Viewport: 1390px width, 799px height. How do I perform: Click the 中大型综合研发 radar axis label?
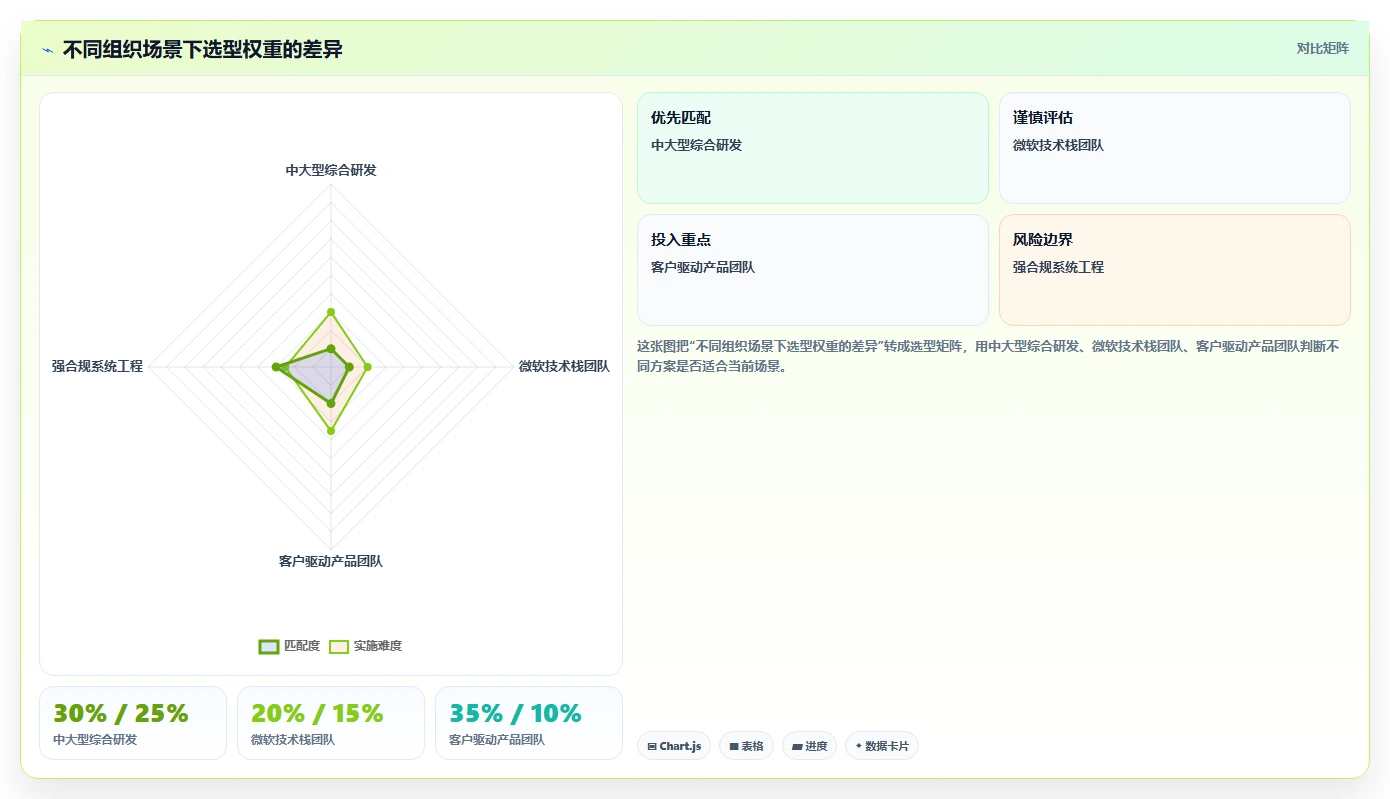tap(331, 170)
